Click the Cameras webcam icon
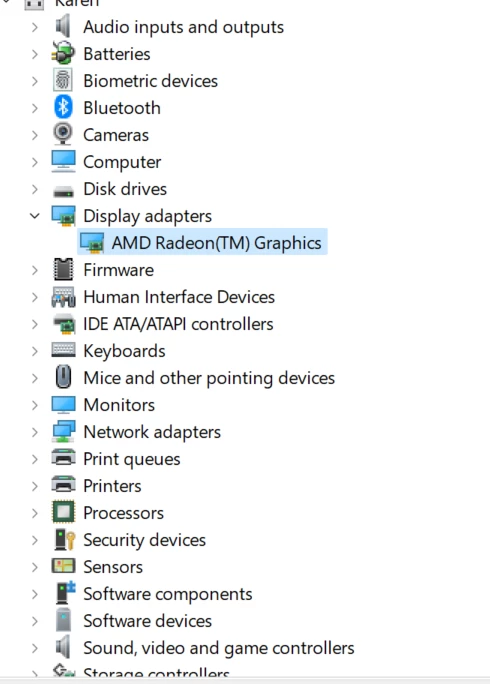The width and height of the screenshot is (490, 684). click(x=63, y=134)
